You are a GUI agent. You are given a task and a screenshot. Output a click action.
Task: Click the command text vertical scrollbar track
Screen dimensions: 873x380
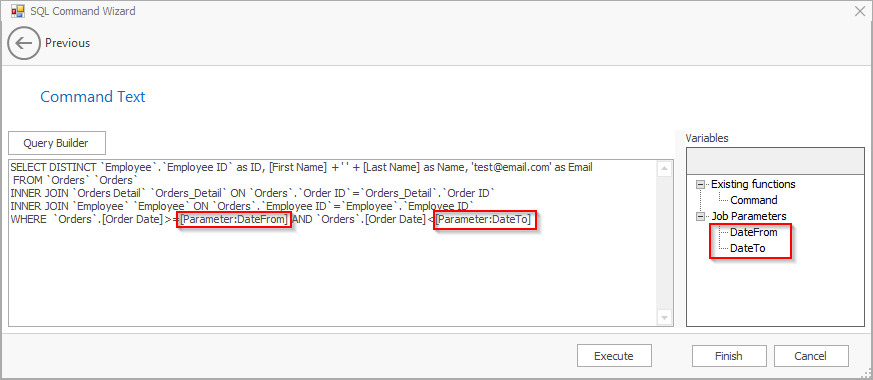point(664,243)
